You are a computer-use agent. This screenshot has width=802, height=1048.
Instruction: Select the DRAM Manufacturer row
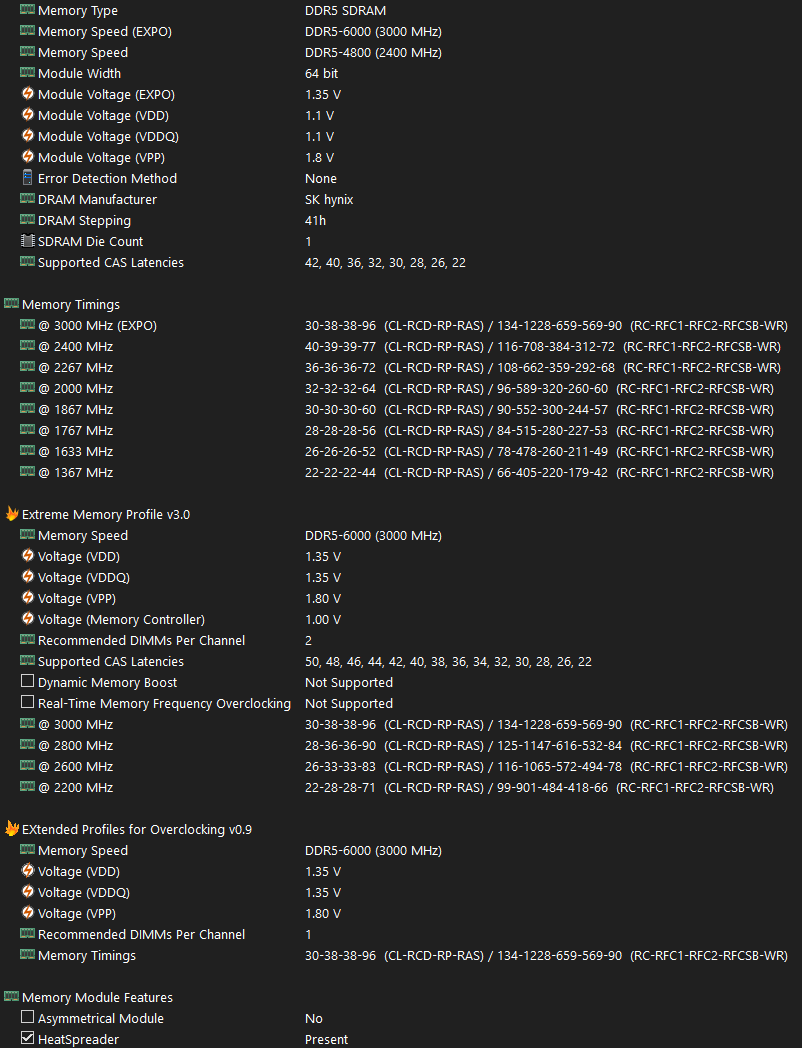point(97,199)
